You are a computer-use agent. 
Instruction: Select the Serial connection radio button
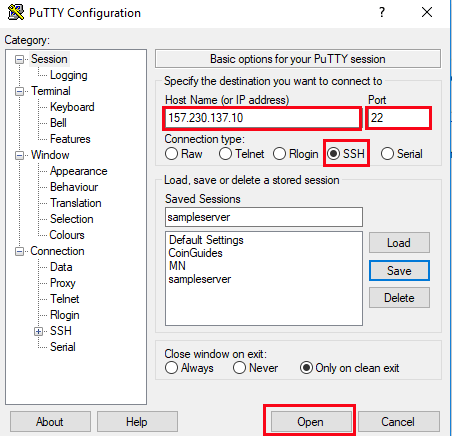tap(387, 154)
